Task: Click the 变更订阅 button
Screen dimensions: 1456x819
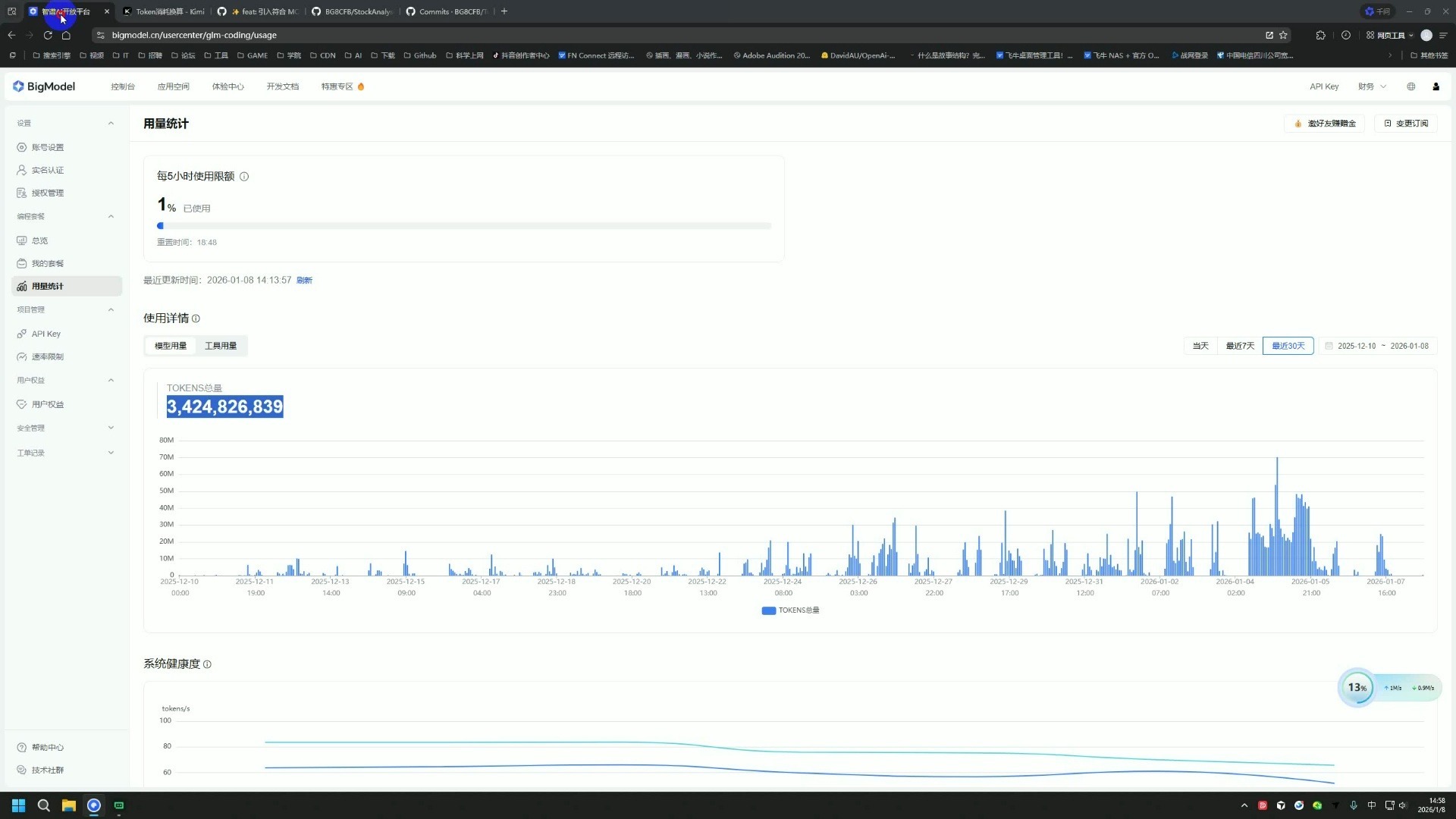Action: point(1406,124)
